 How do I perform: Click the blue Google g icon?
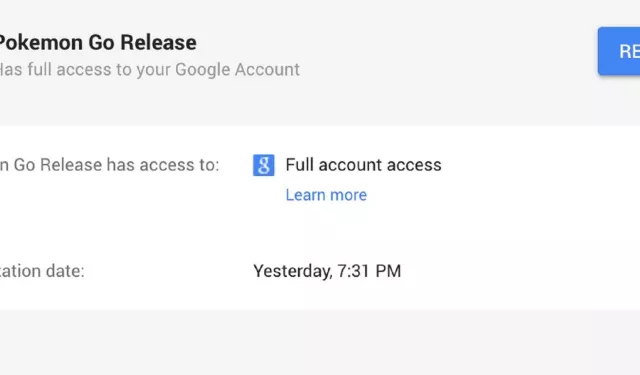pos(264,165)
